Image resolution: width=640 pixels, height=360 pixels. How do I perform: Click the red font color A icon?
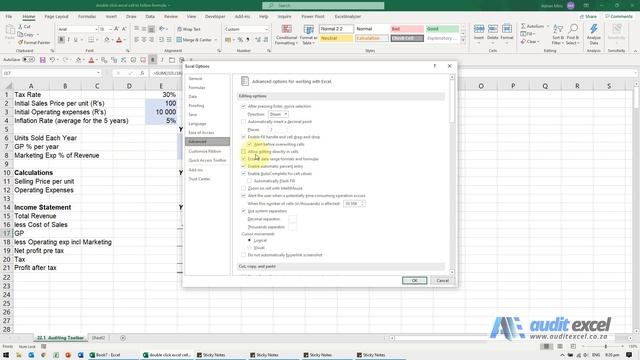(119, 40)
